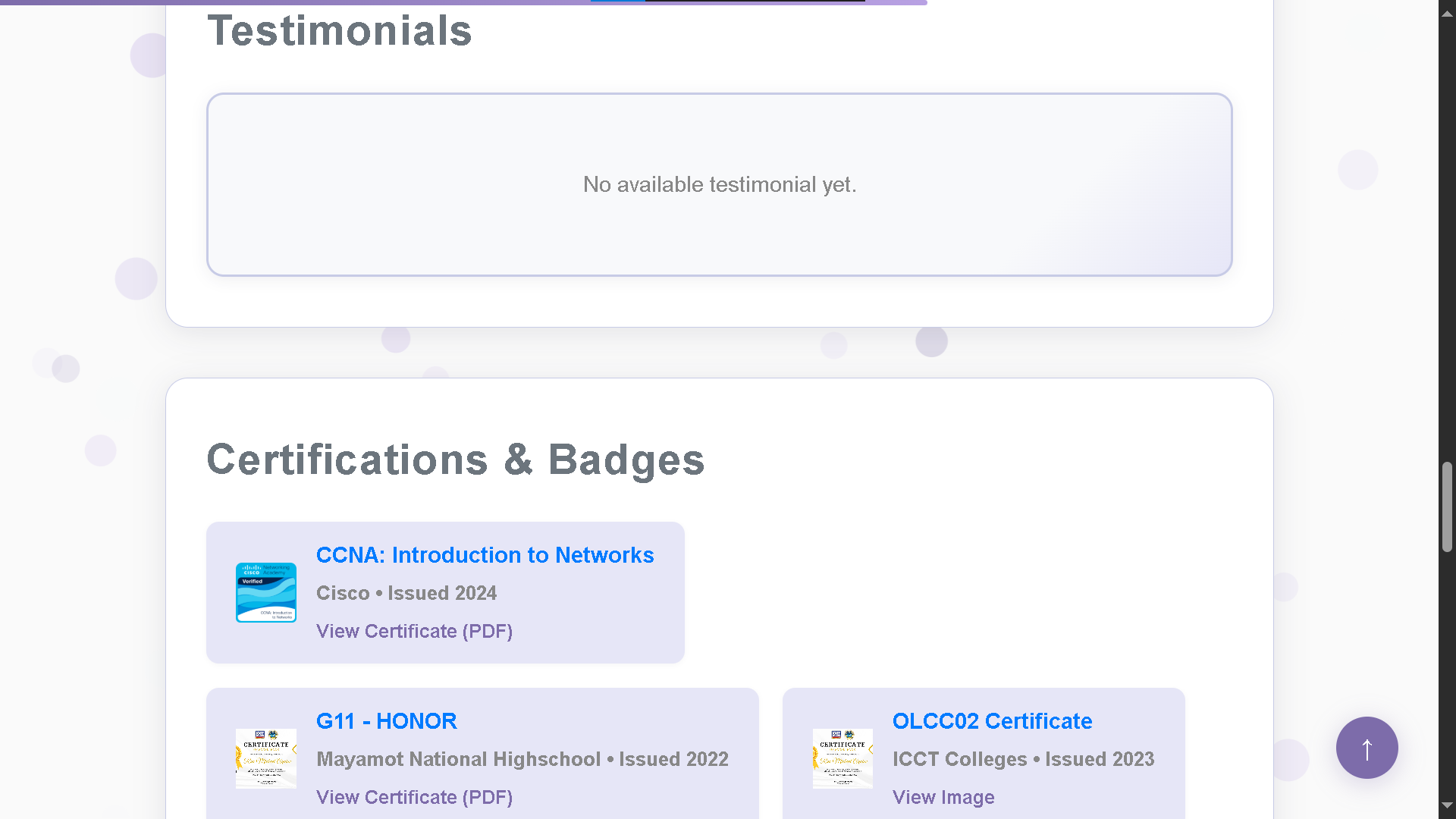Viewport: 1456px width, 819px height.
Task: Click the purple scroll-to-top arrow button
Action: (1367, 748)
